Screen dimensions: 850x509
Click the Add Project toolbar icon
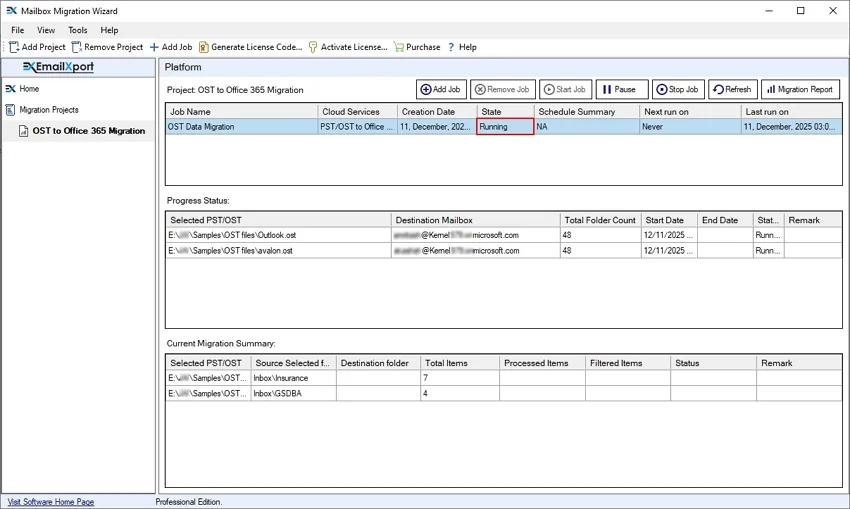coord(14,47)
